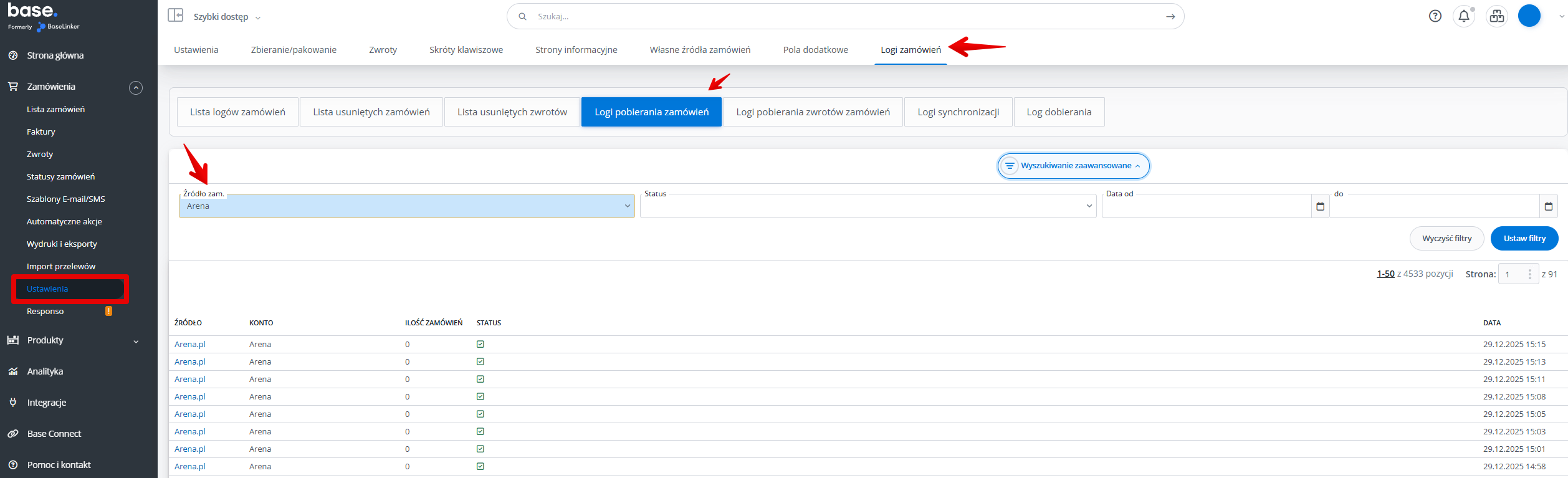Click the gift box icon in header
The width and height of the screenshot is (1568, 478).
pos(1496,16)
